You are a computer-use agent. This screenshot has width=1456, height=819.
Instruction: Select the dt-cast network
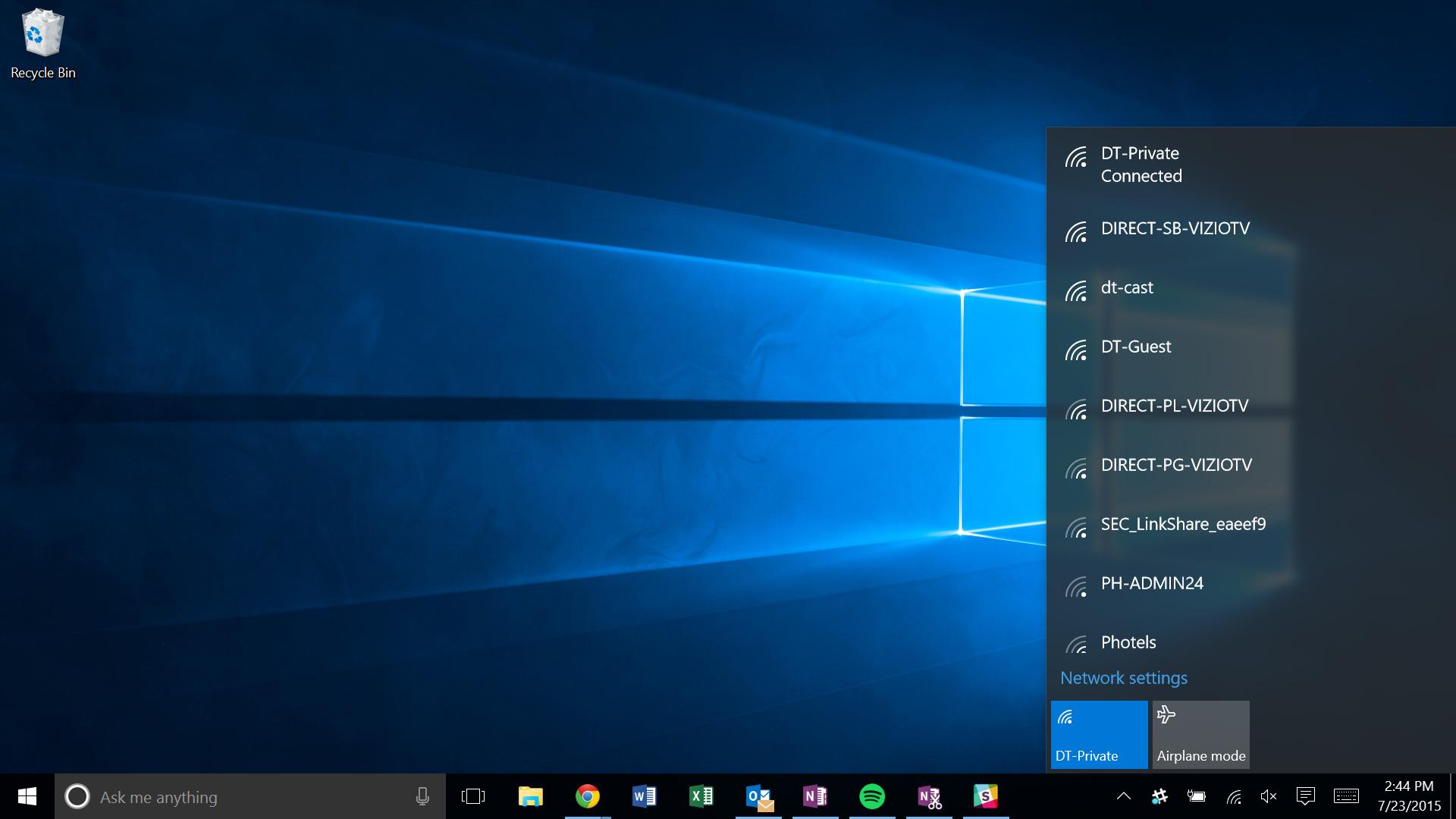coord(1250,287)
